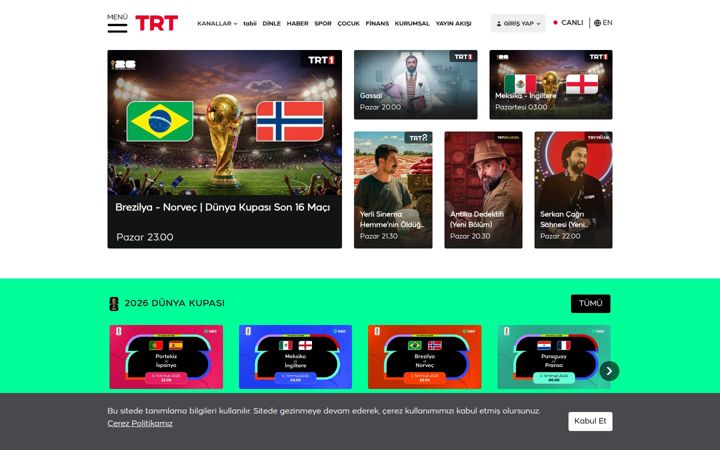Switch language with the EN globe icon
Image resolution: width=720 pixels, height=450 pixels.
click(603, 22)
